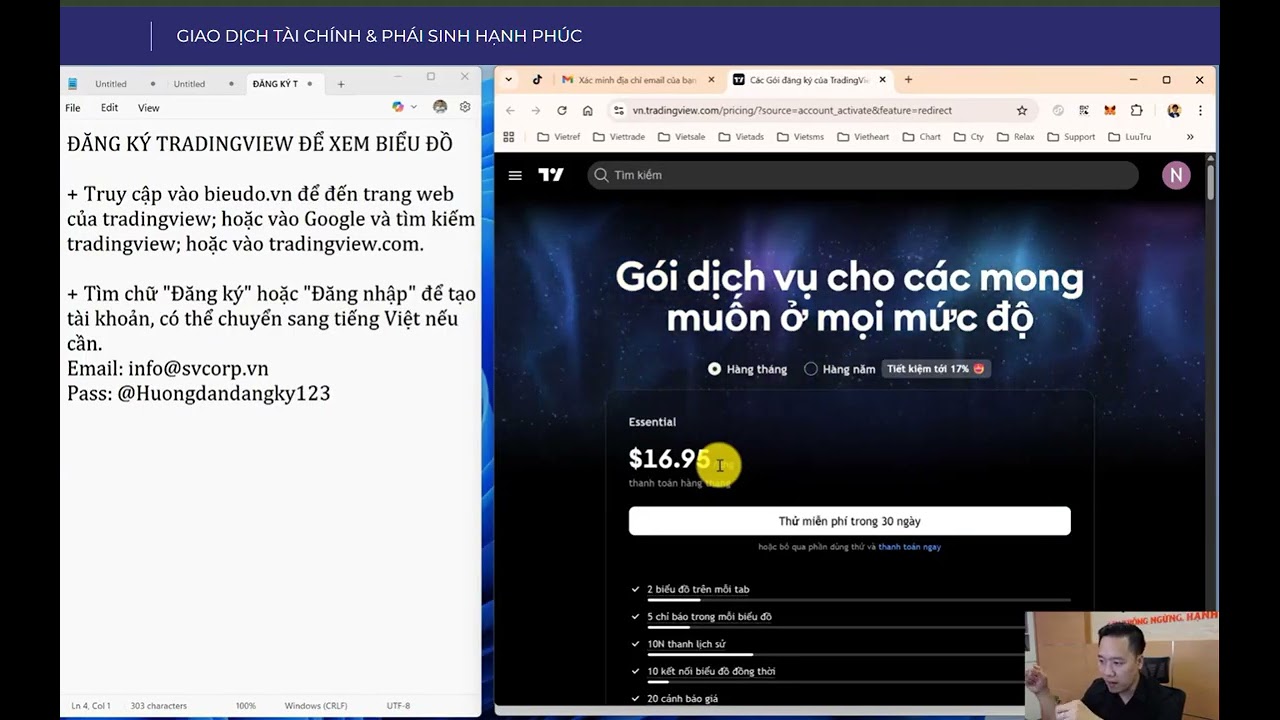Click the thanh toán ngay link
Screen dimensions: 1280x720
[x=909, y=547]
